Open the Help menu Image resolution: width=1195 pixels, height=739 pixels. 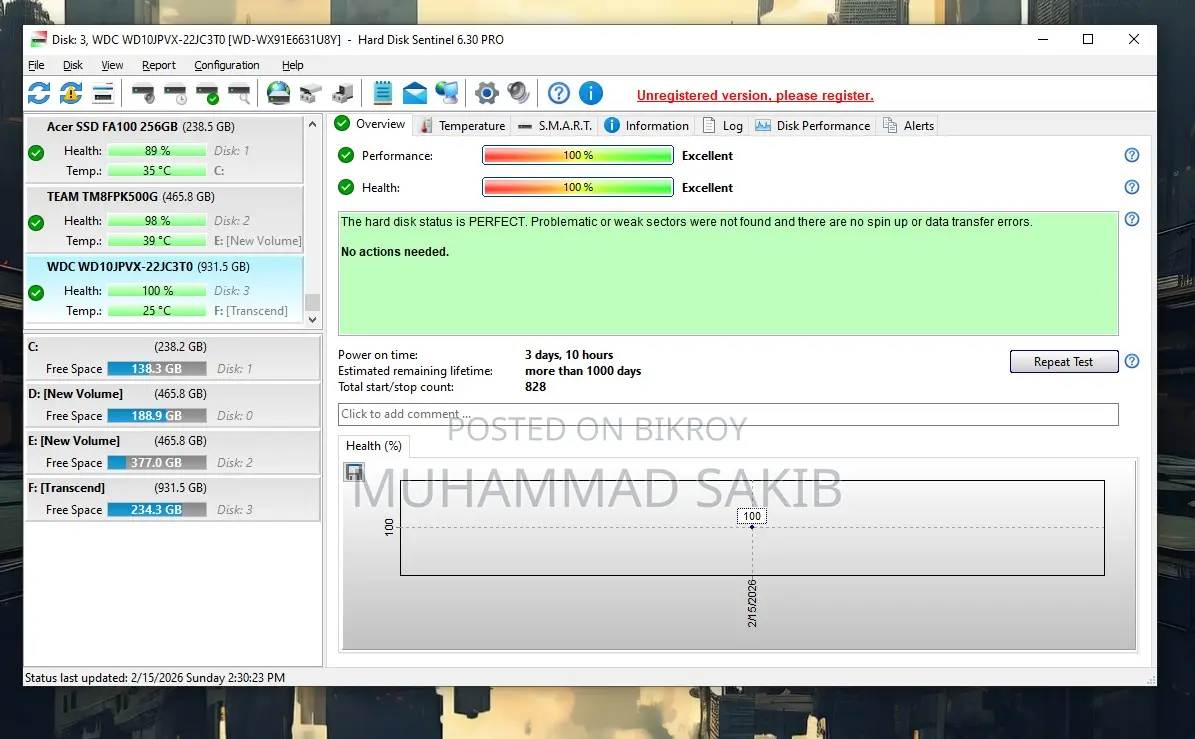coord(293,66)
